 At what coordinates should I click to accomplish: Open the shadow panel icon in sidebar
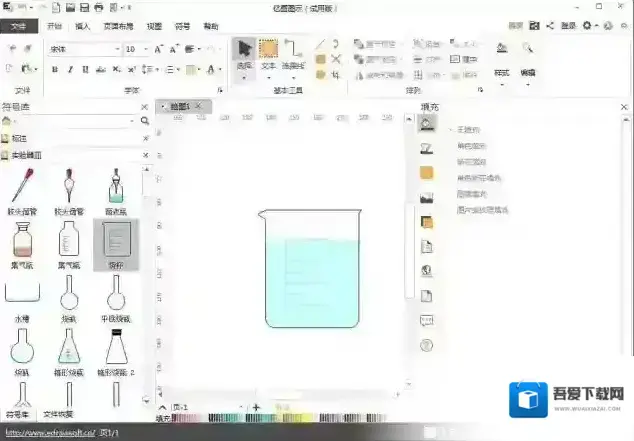pyautogui.click(x=426, y=222)
